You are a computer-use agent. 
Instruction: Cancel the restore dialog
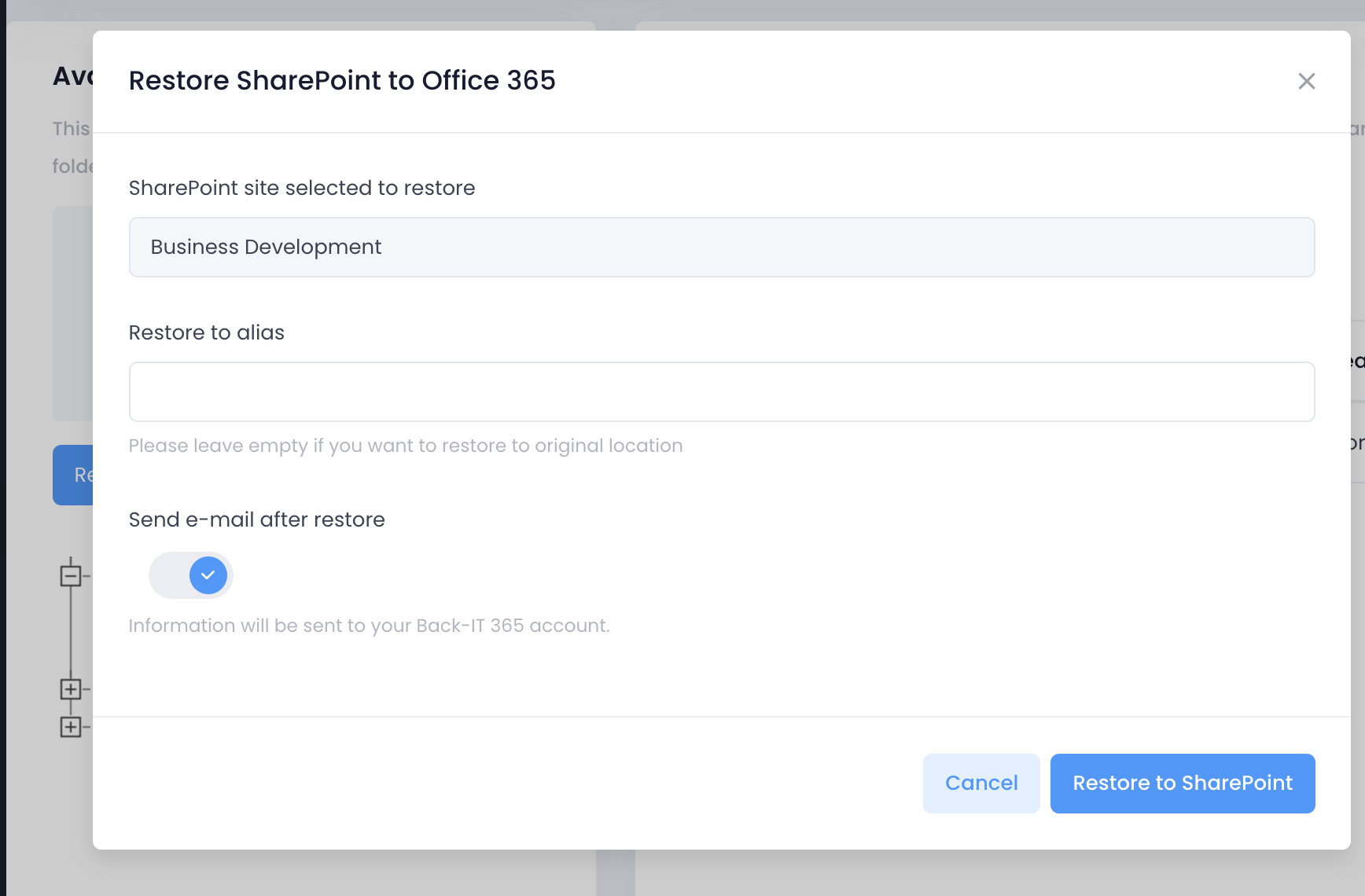981,783
